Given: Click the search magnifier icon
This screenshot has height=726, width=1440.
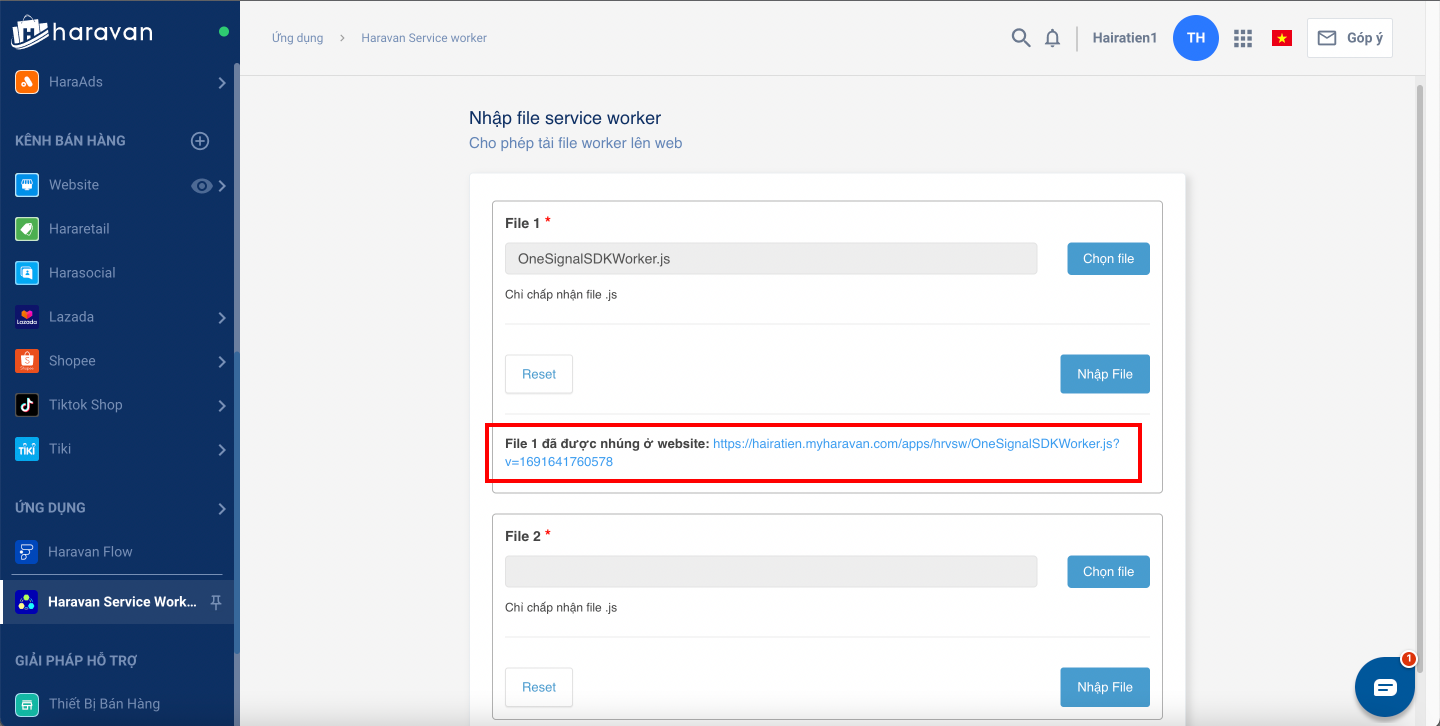Looking at the screenshot, I should click(1020, 38).
